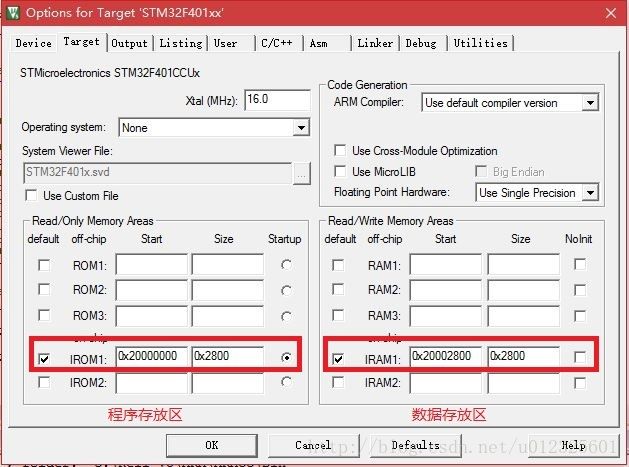Click the System Viewer File browse button
This screenshot has width=629, height=467.
[302, 174]
